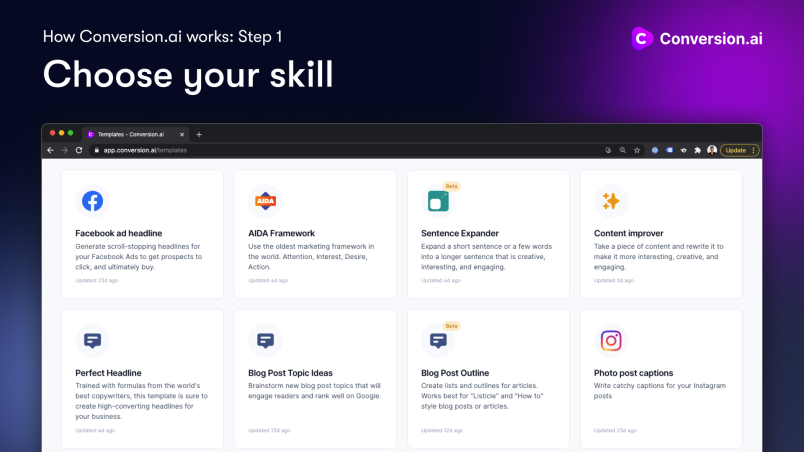
Task: Click 'How Conversion.ai works: Step 1' text
Action: [163, 36]
